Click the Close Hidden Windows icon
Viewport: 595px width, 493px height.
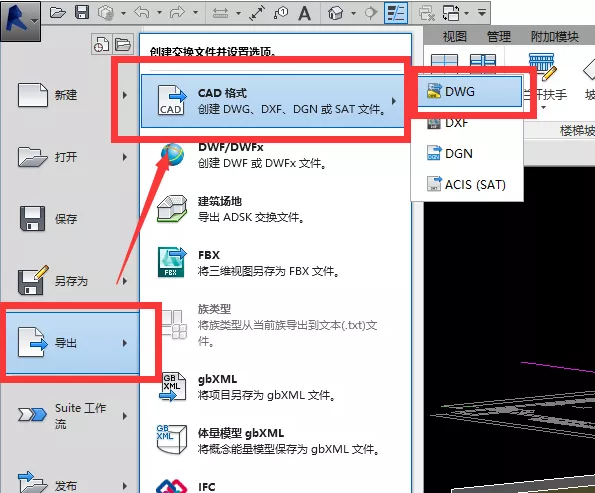[x=427, y=14]
